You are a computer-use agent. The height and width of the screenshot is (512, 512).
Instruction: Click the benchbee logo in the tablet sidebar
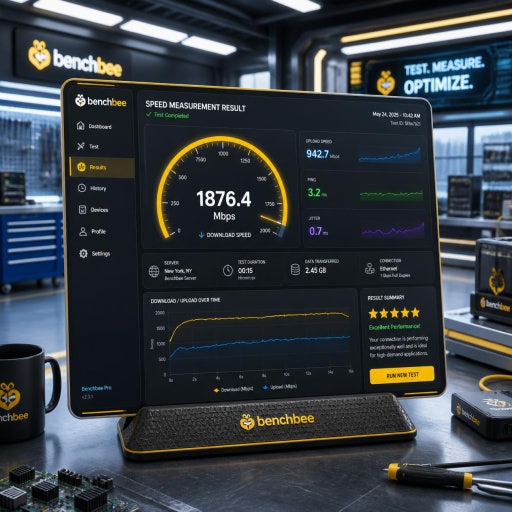click(x=101, y=101)
